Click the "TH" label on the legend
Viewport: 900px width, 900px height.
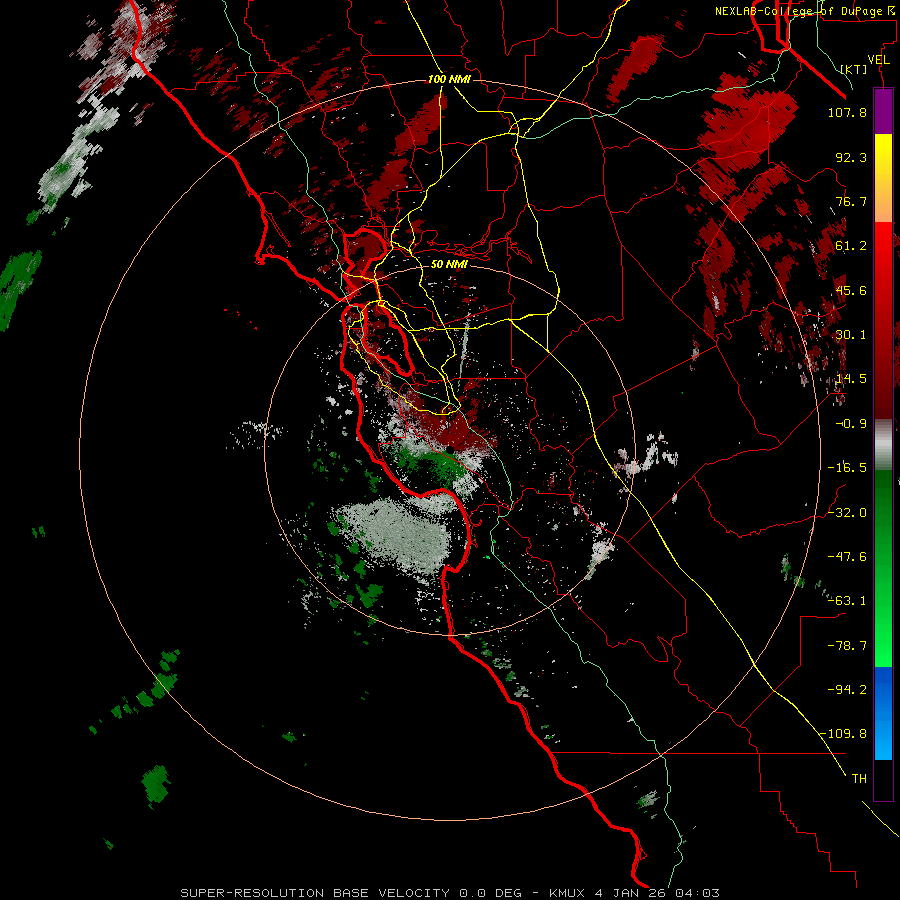(859, 779)
